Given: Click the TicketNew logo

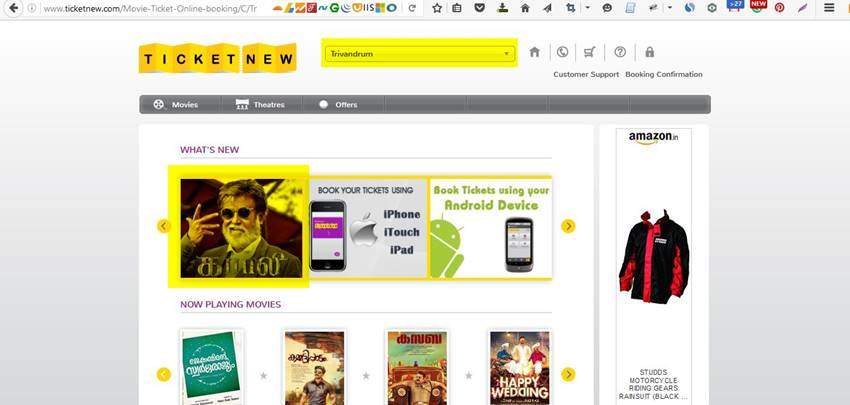Looking at the screenshot, I should (217, 58).
